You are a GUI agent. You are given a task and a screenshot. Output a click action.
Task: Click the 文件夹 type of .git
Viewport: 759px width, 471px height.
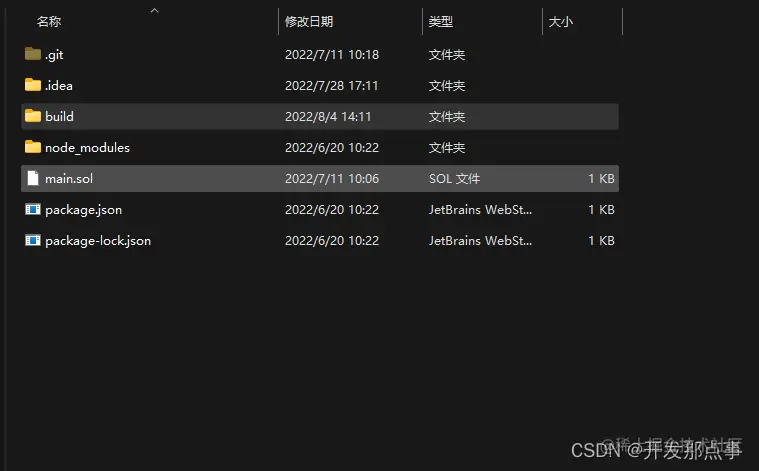[447, 55]
